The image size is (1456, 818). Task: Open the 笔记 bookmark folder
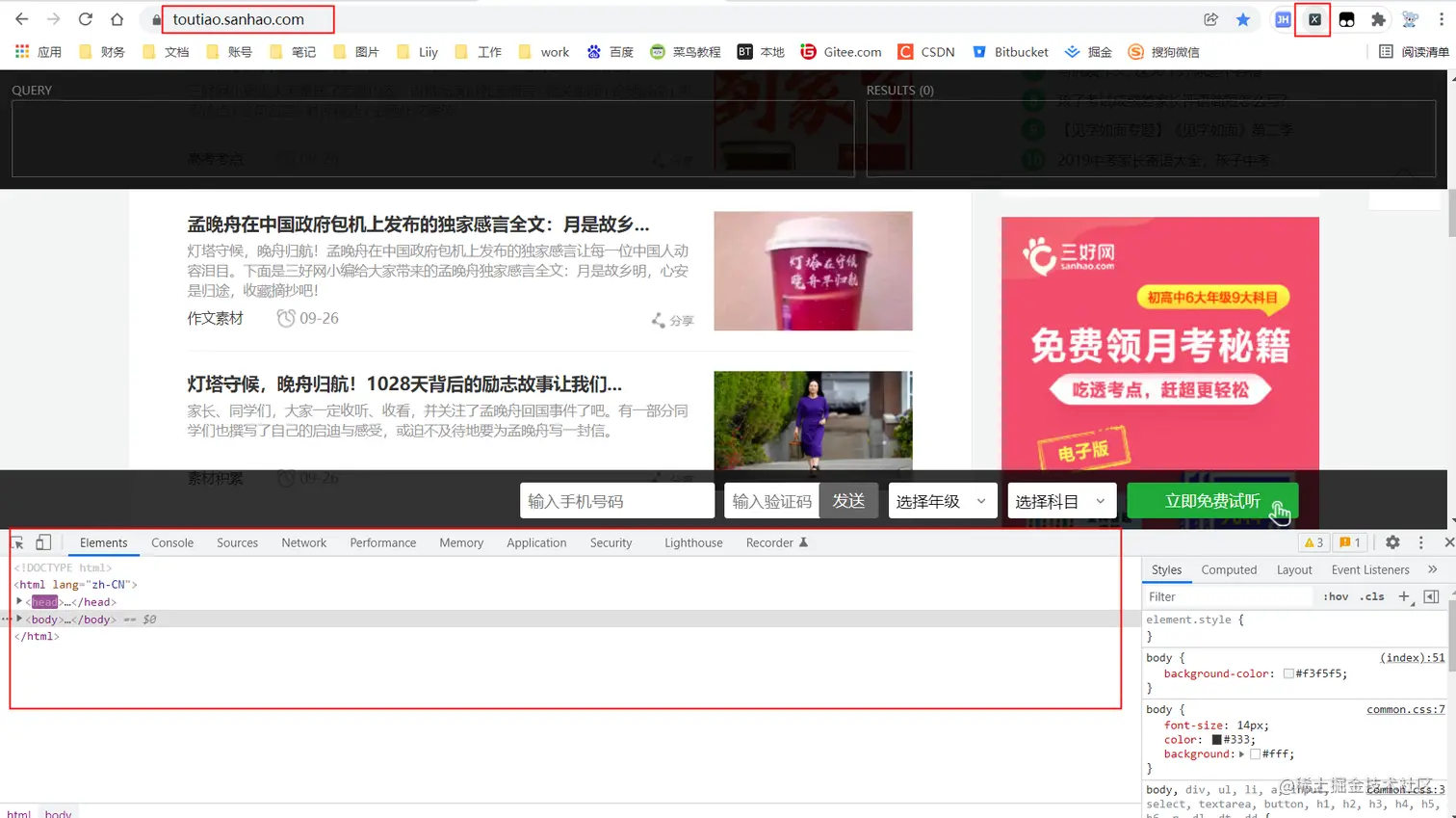click(293, 52)
